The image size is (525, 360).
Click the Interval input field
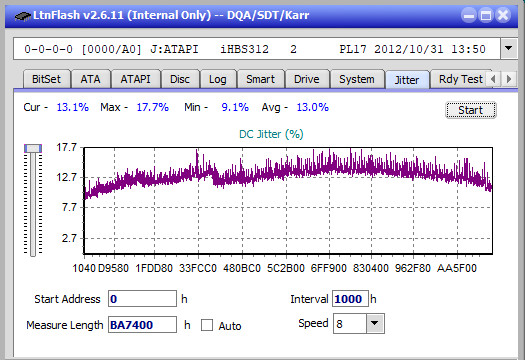[x=350, y=299]
